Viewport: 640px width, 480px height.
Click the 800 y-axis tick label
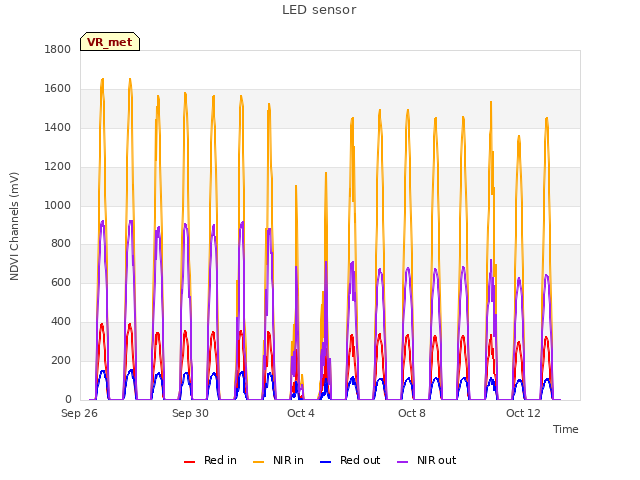click(61, 244)
